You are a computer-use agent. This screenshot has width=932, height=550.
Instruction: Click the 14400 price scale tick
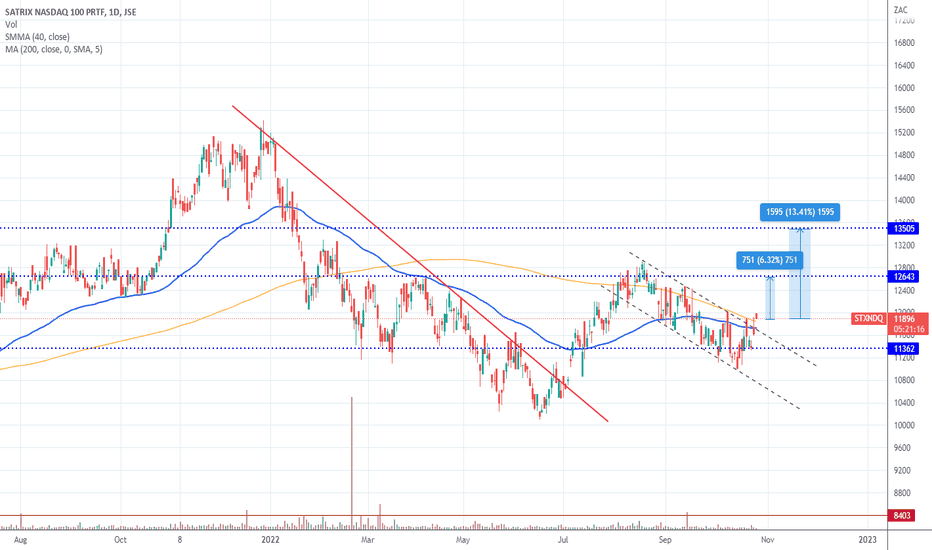point(904,178)
